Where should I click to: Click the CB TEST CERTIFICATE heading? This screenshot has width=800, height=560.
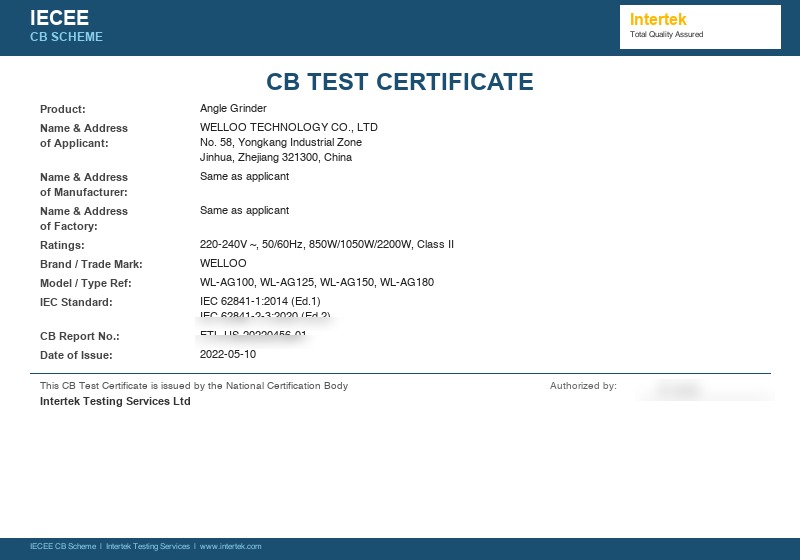tap(399, 82)
